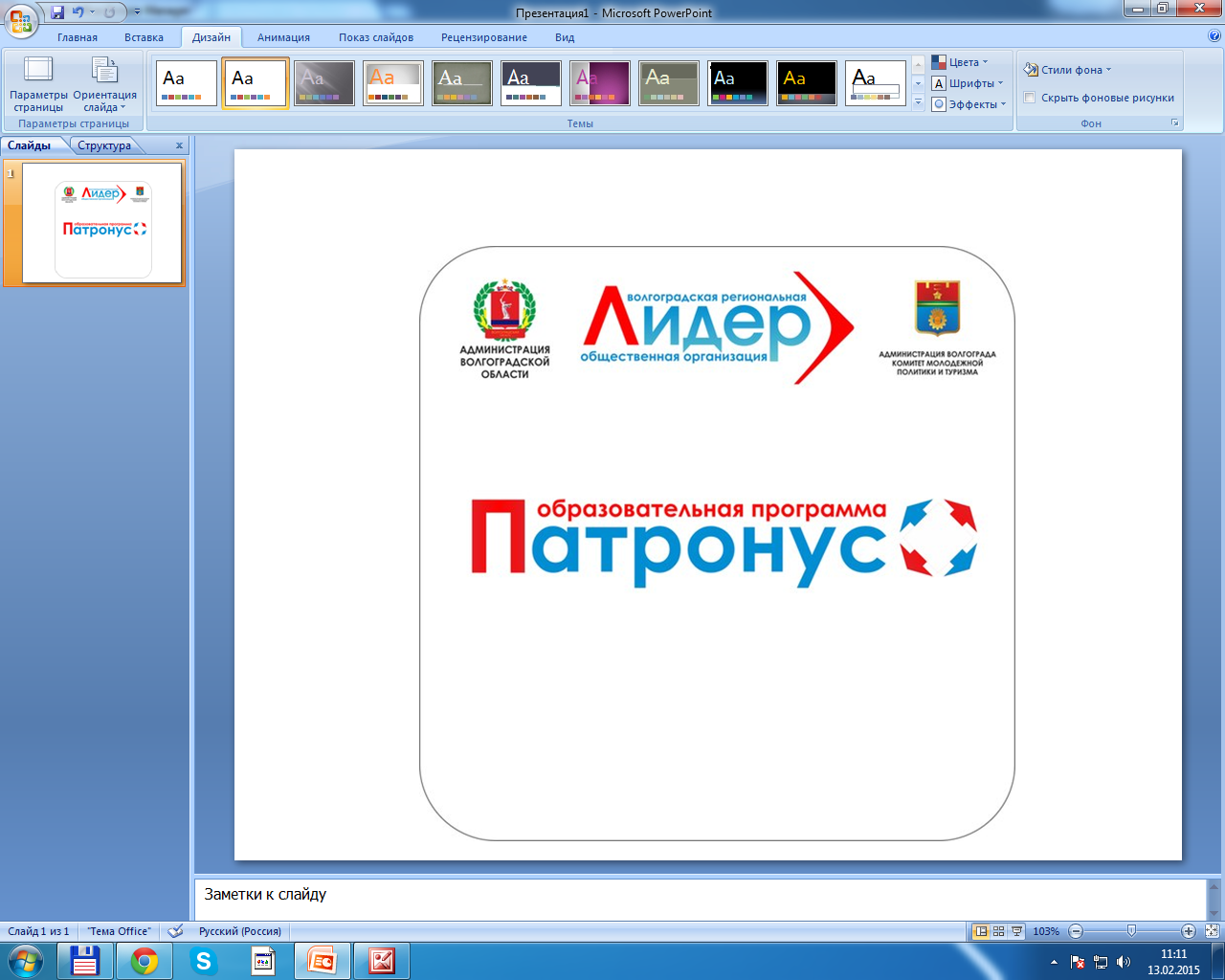Switch to Slide Sorter view
Screen dimensions: 1225x980
[x=998, y=931]
